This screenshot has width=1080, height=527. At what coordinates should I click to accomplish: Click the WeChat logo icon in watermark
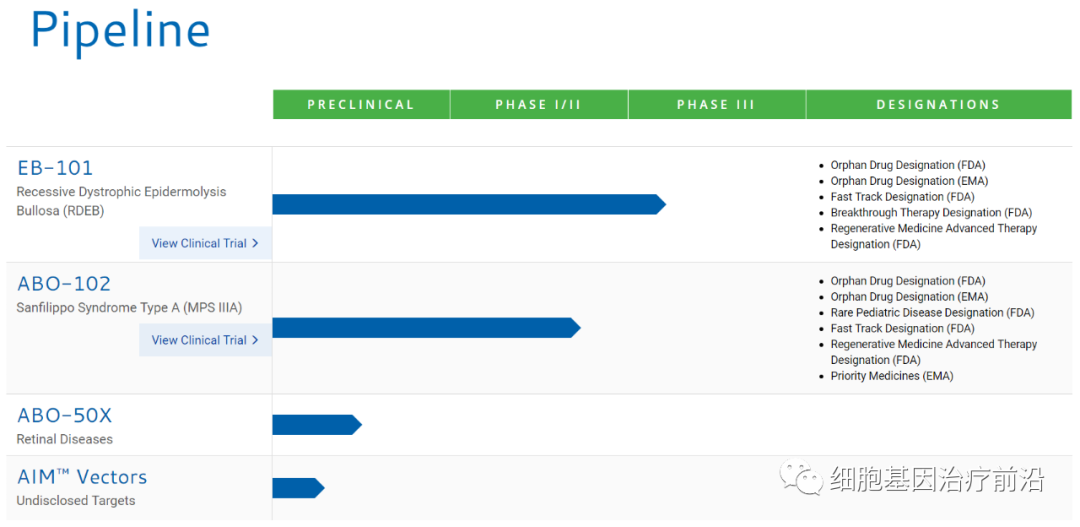(802, 479)
